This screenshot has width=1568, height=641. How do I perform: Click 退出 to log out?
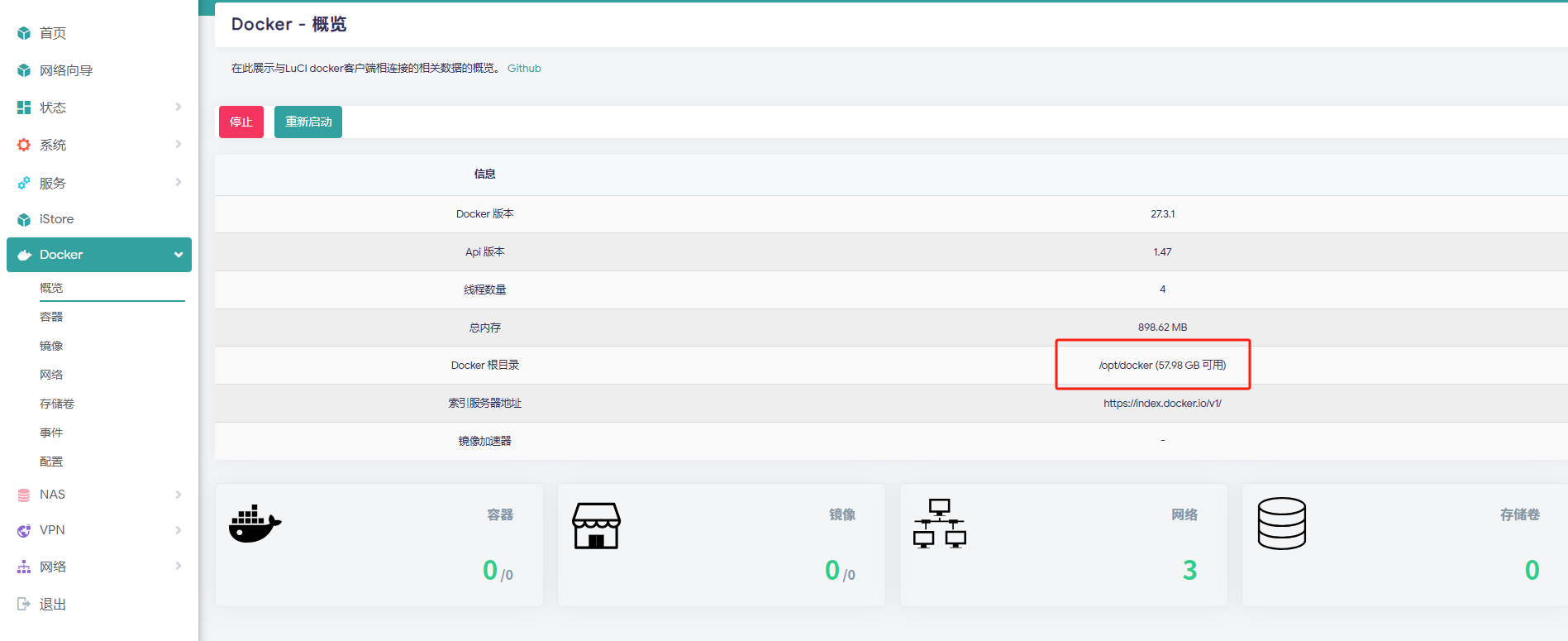[53, 604]
